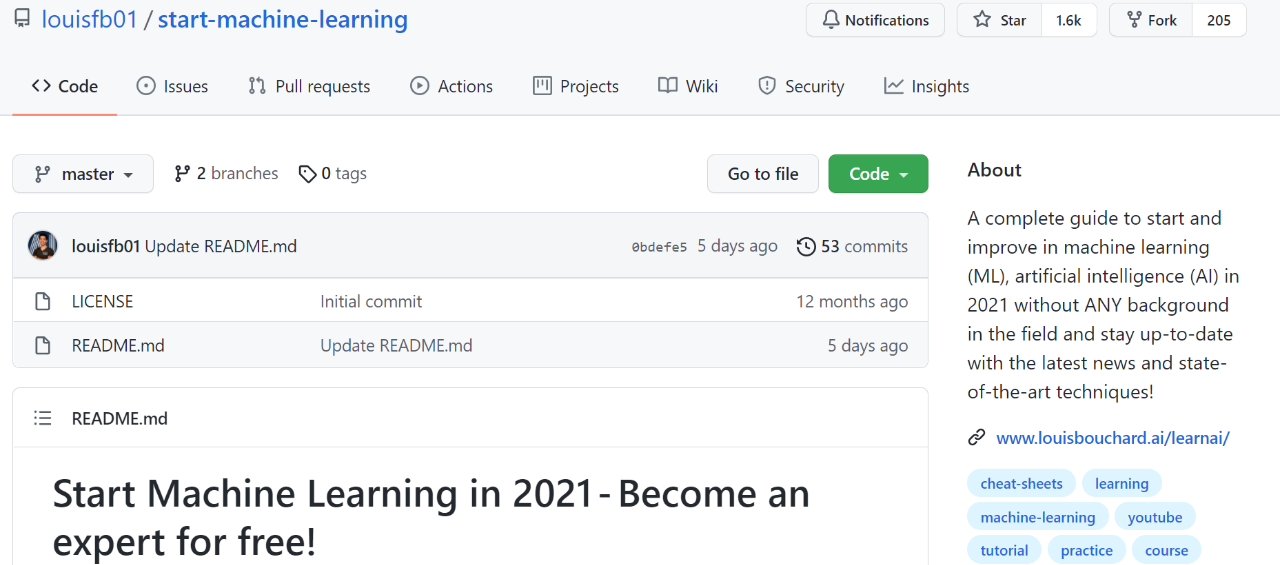Visit www.louisbouchard.ai/learnai/ link
The height and width of the screenshot is (565, 1280).
1113,437
